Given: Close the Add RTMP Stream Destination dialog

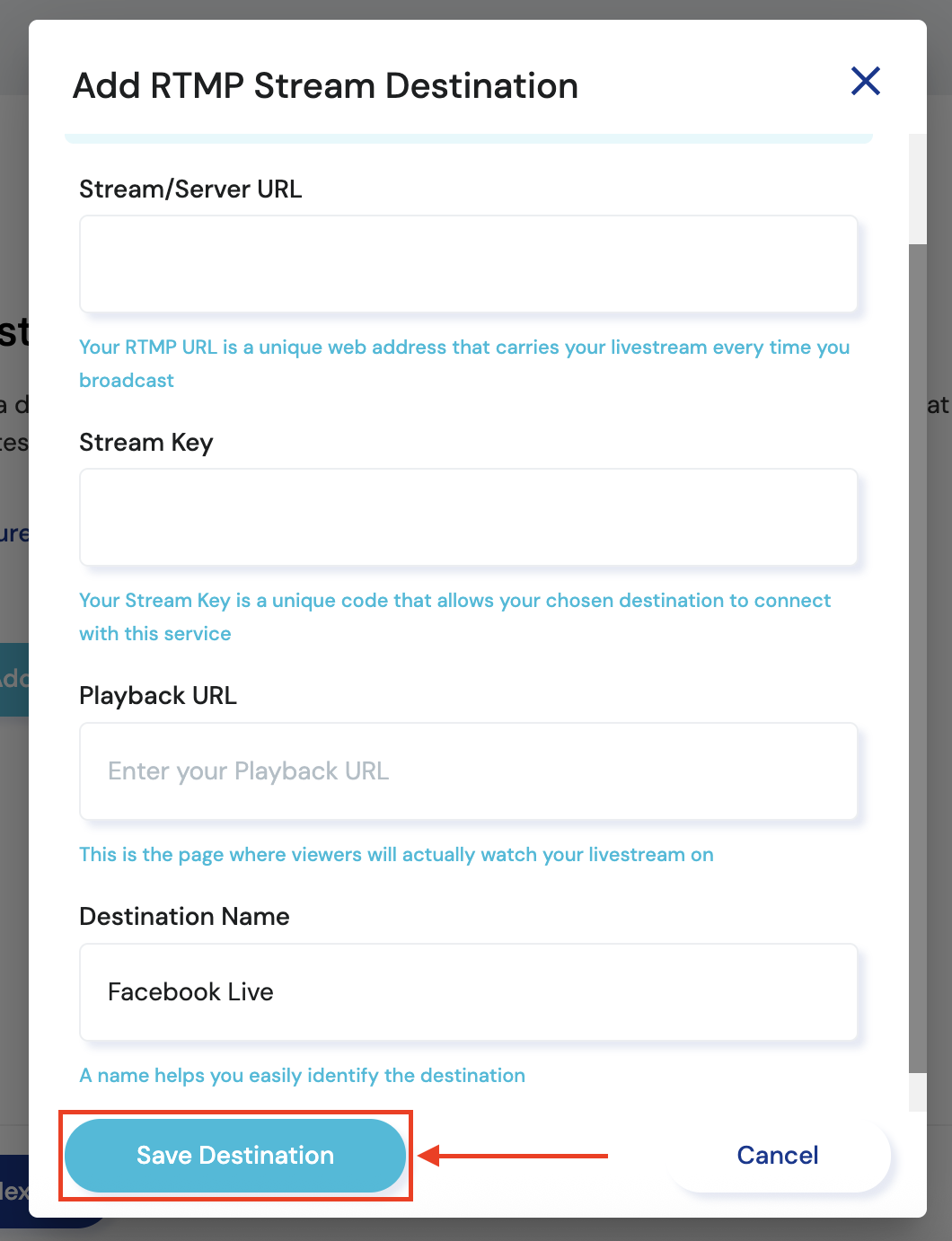Looking at the screenshot, I should click(x=865, y=82).
